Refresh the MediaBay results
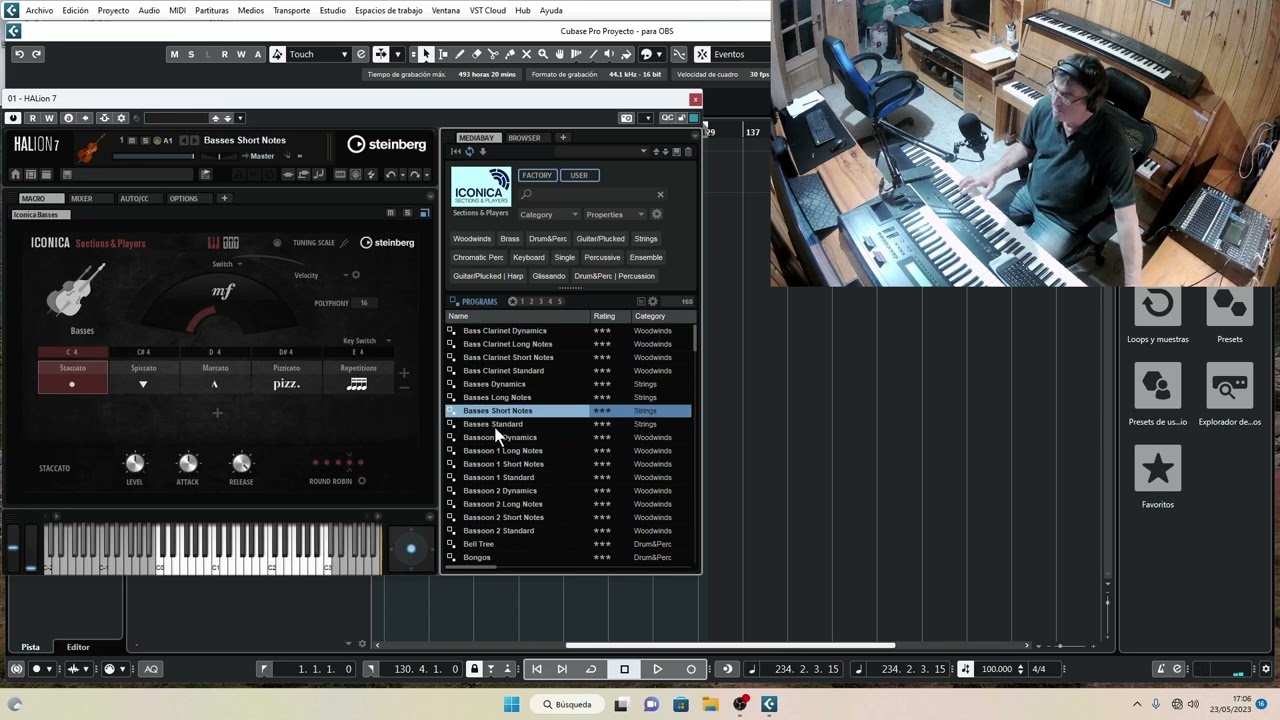The image size is (1280, 720). [469, 151]
